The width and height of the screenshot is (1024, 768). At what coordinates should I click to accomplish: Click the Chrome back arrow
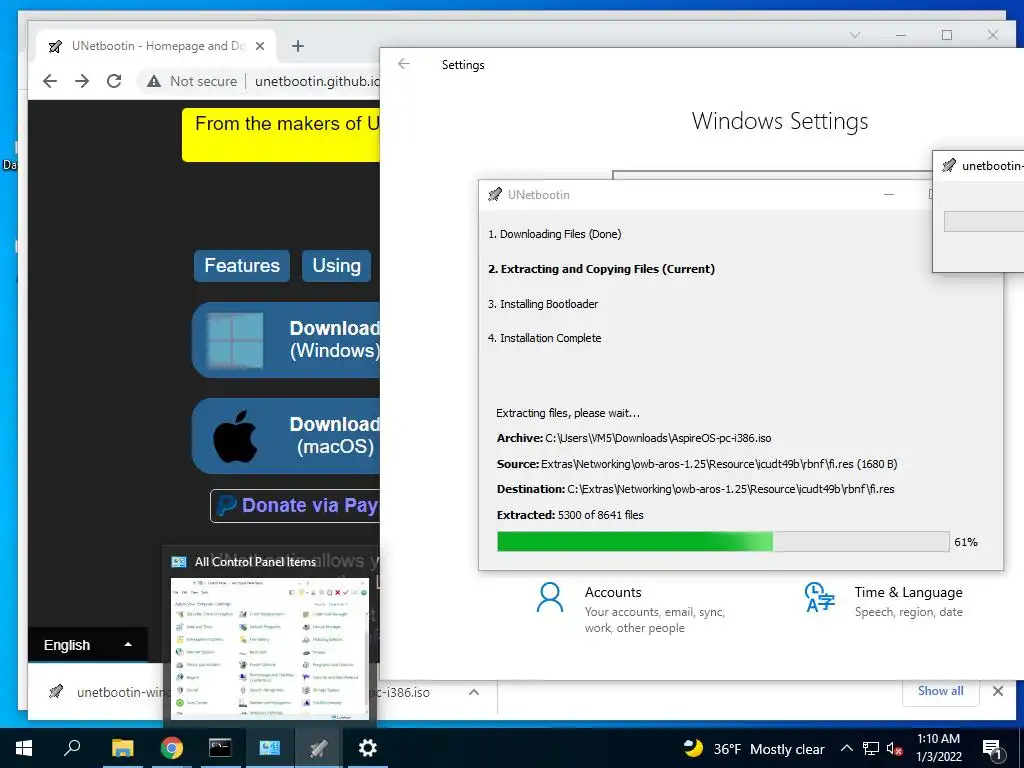click(x=50, y=81)
